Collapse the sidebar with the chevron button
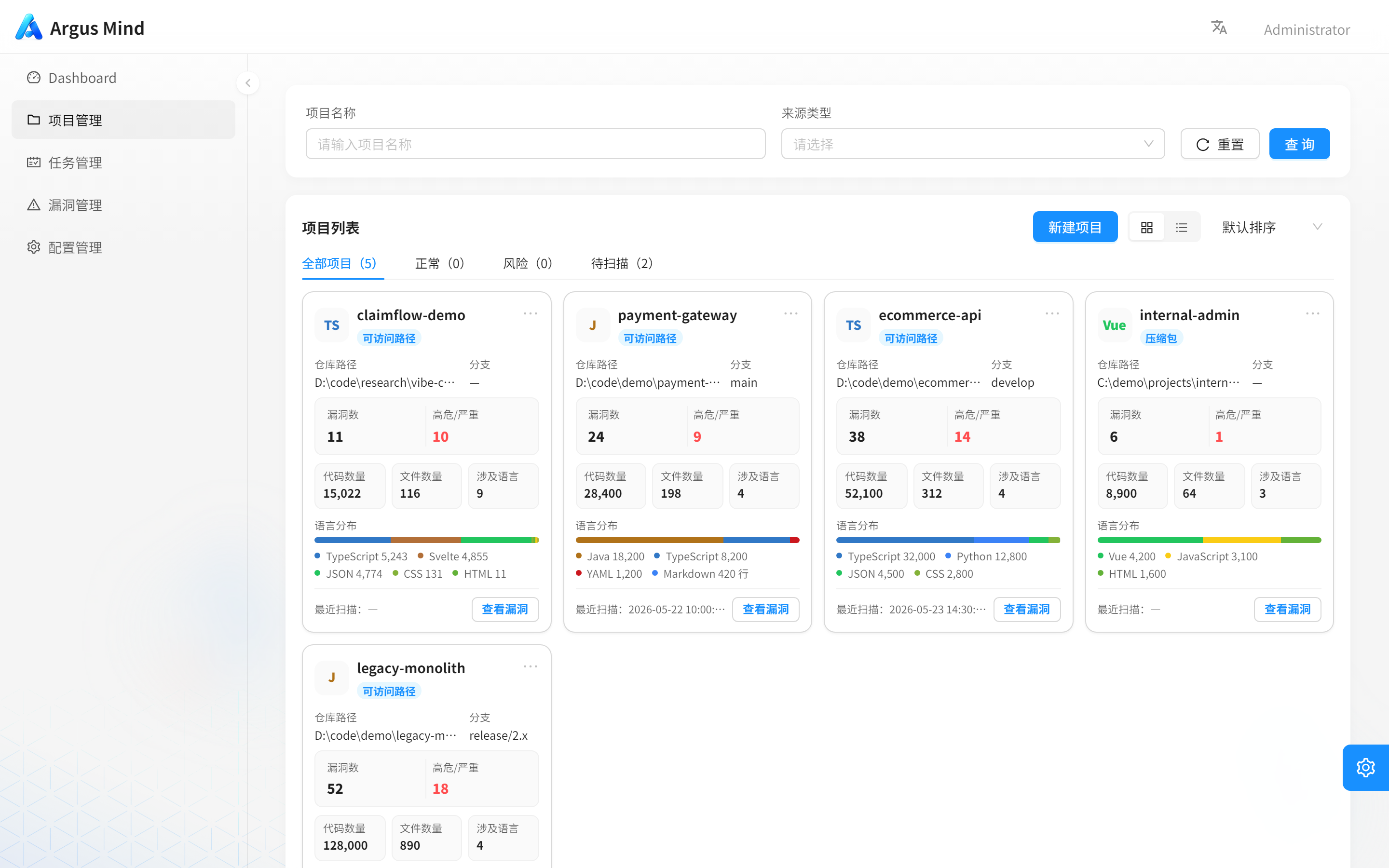This screenshot has height=868, width=1389. [248, 83]
